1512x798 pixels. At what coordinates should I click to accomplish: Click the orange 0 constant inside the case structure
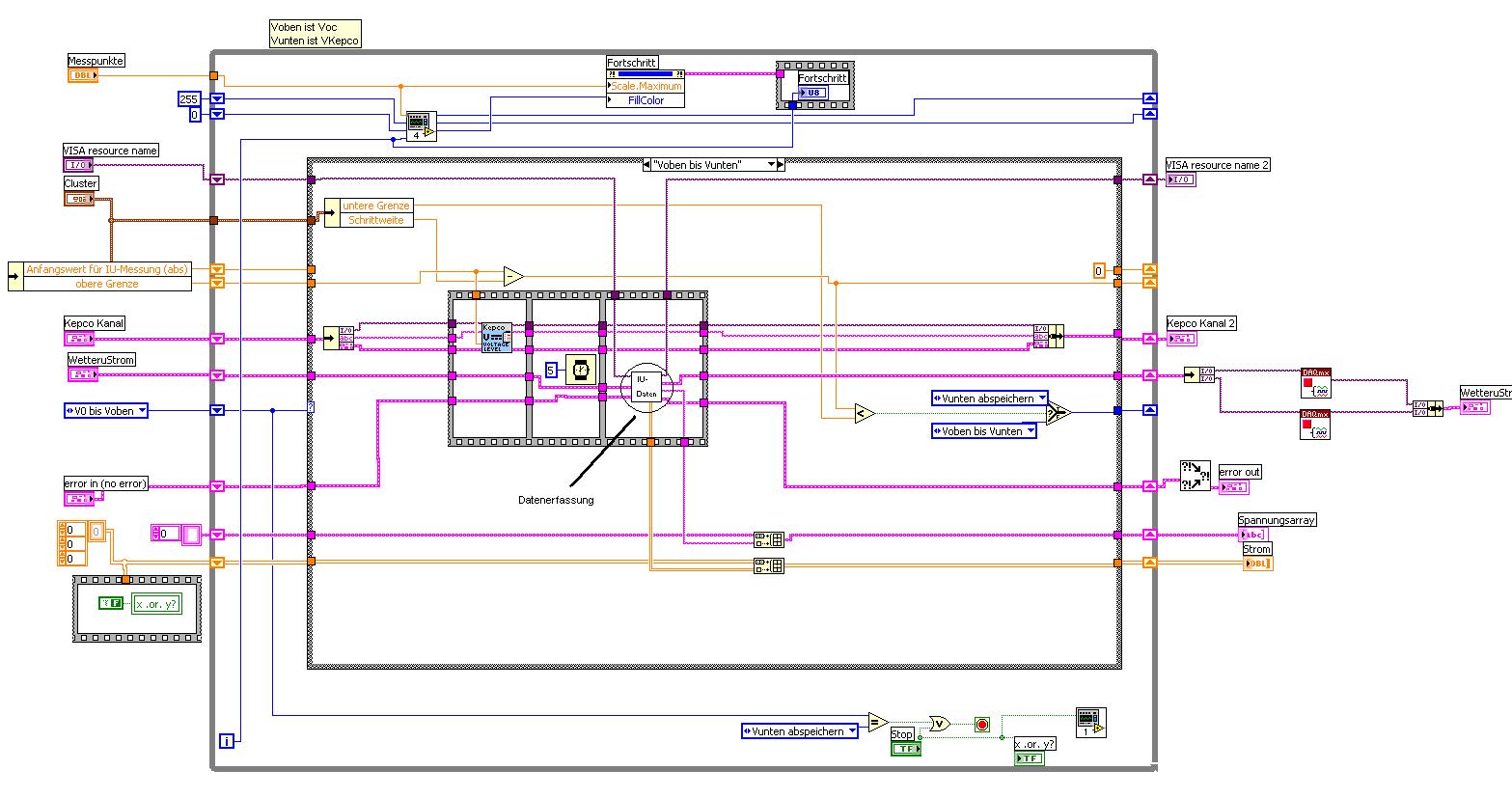(x=1099, y=271)
